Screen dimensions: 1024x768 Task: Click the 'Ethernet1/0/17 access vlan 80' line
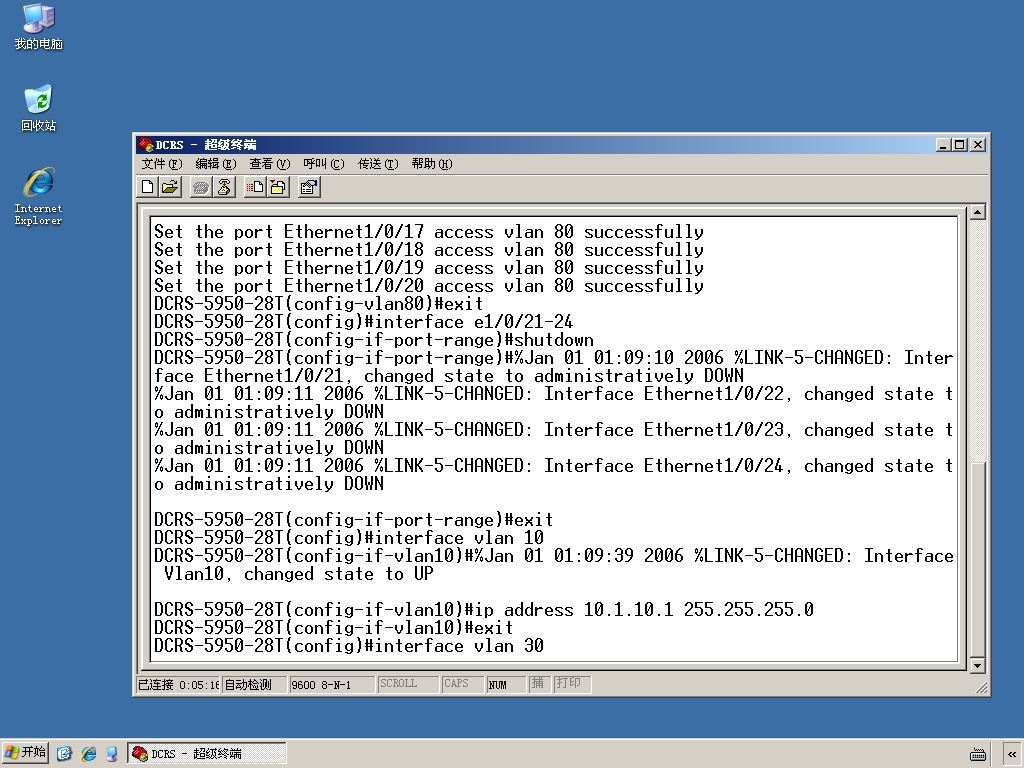click(429, 232)
